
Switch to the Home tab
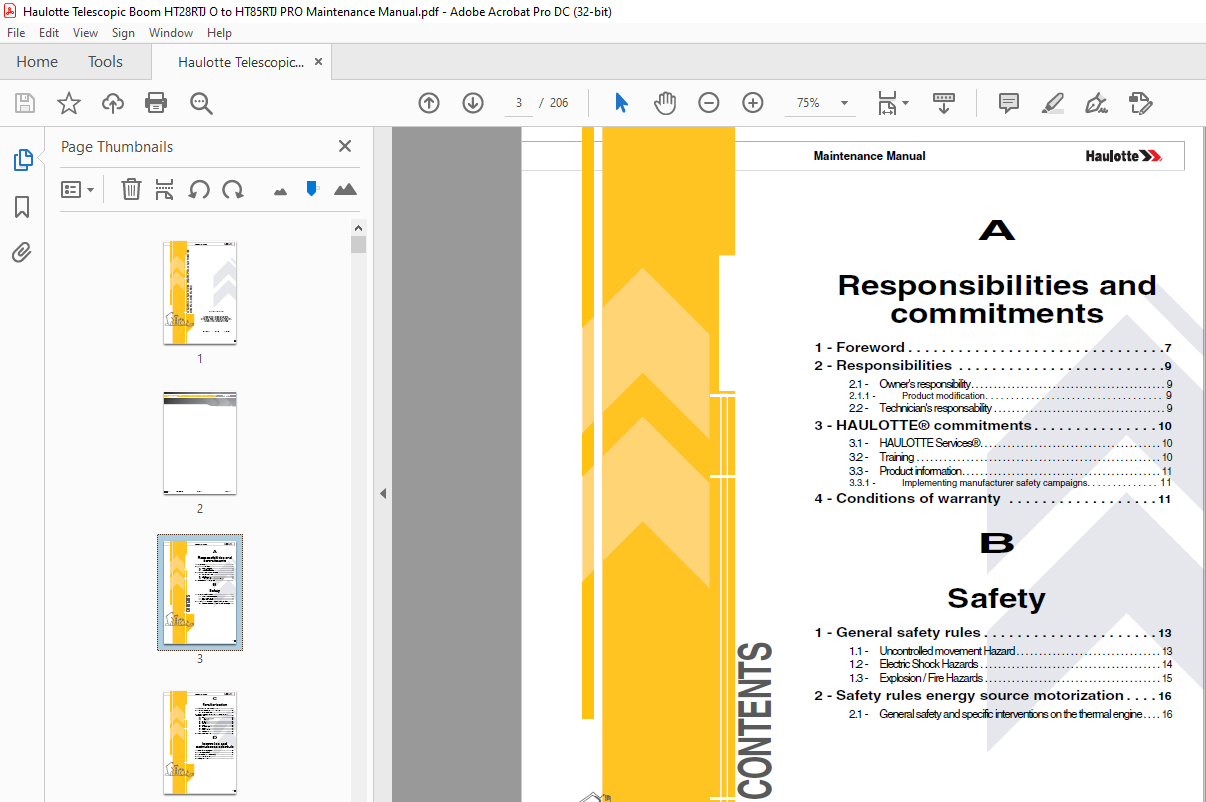coord(37,62)
